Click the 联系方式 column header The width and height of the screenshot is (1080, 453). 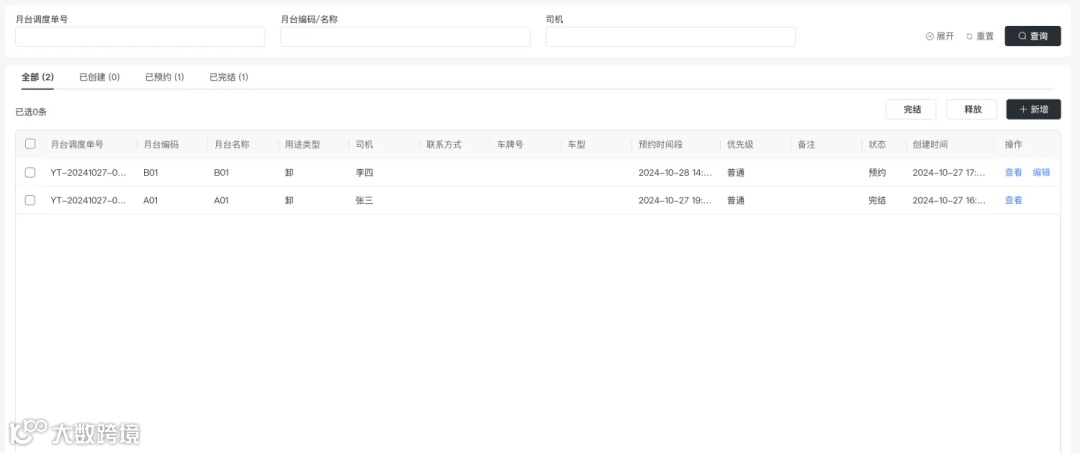point(444,145)
